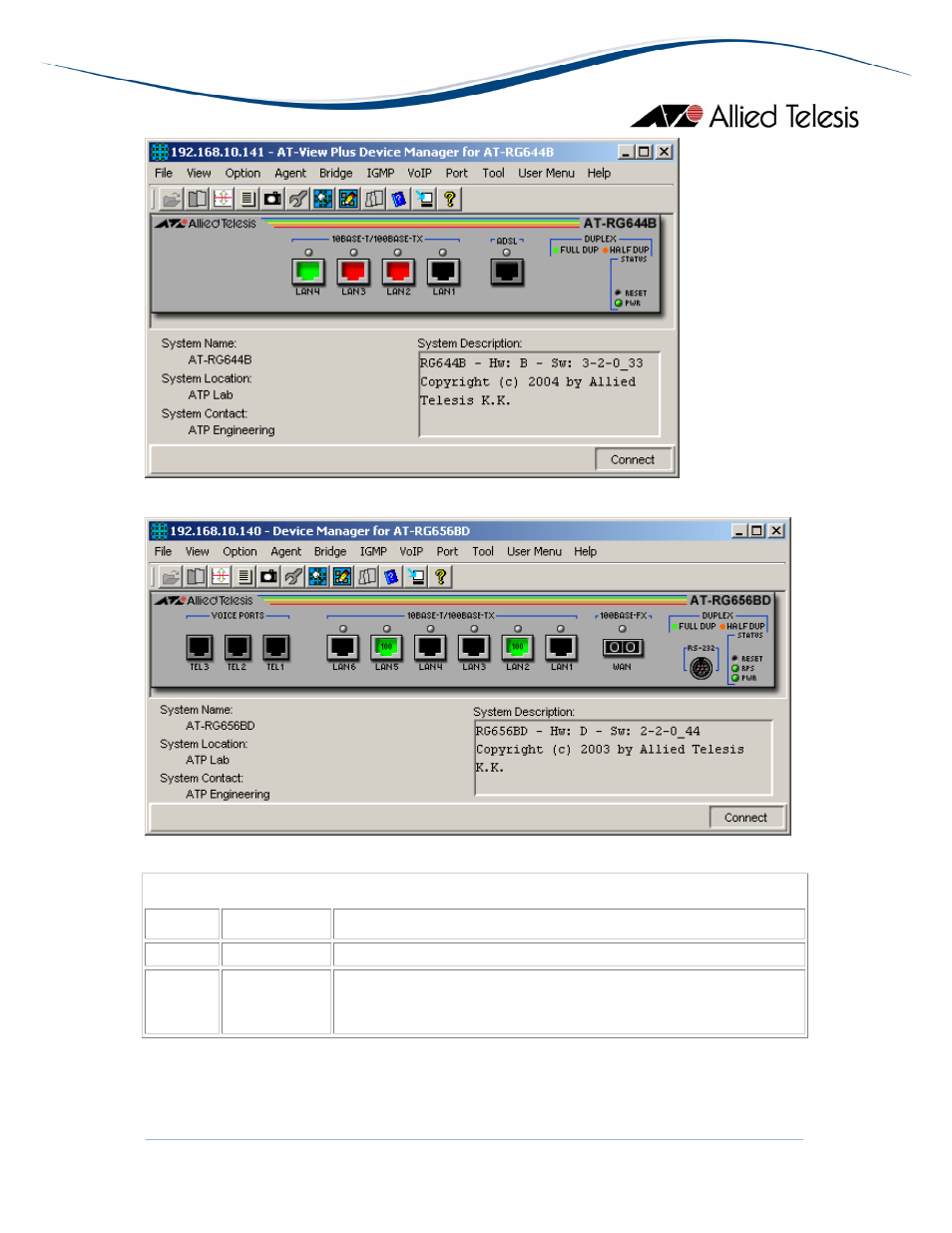Open the VoIP menu in AT-RG656BD window

tap(411, 551)
